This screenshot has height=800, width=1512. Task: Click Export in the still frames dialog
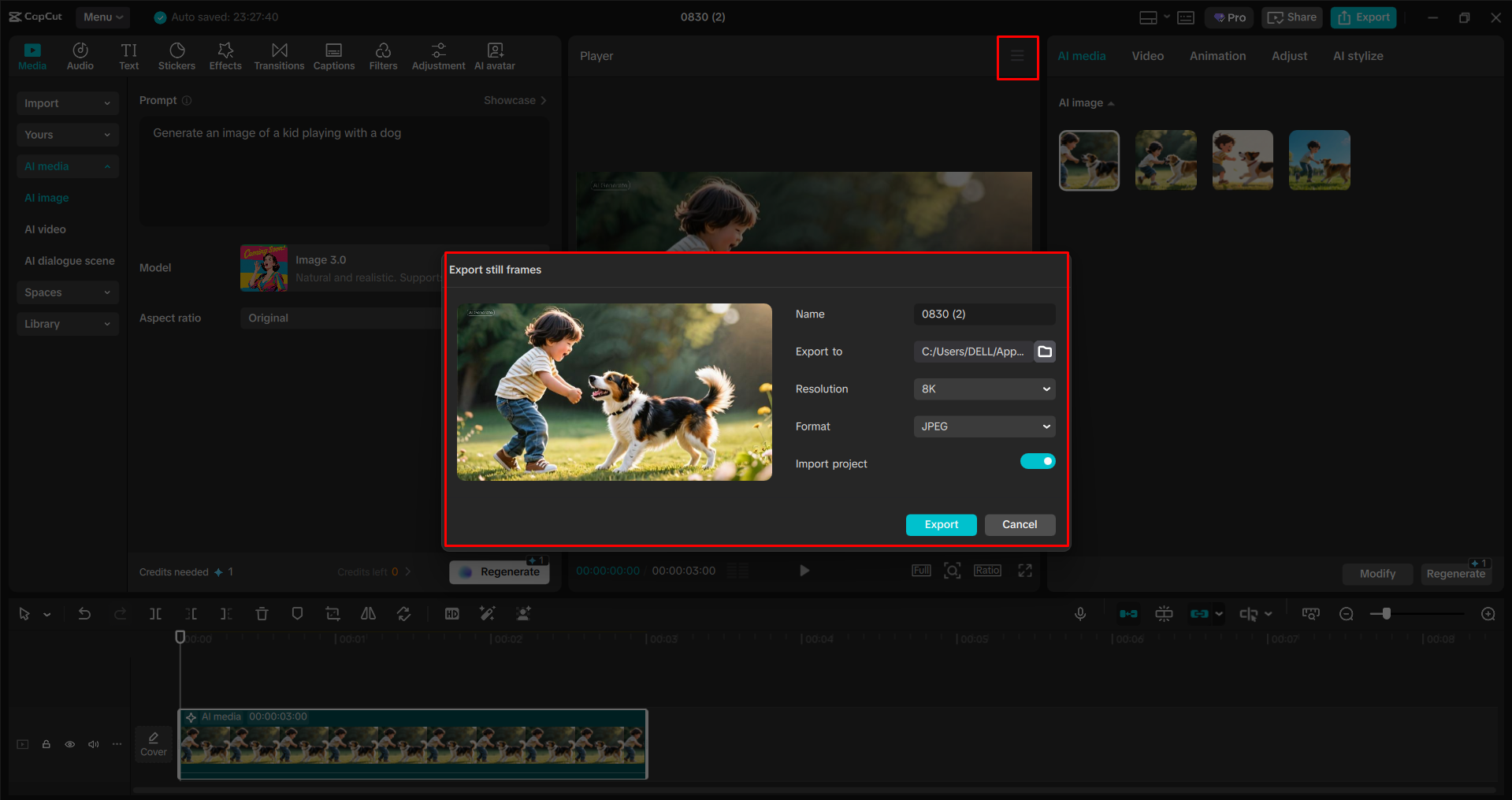coord(941,524)
